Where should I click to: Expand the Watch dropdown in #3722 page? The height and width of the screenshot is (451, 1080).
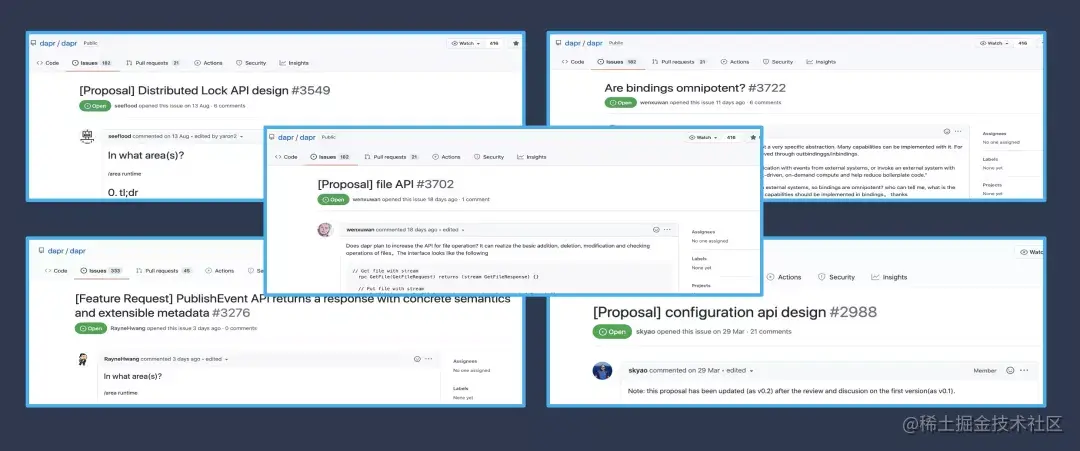coord(994,43)
